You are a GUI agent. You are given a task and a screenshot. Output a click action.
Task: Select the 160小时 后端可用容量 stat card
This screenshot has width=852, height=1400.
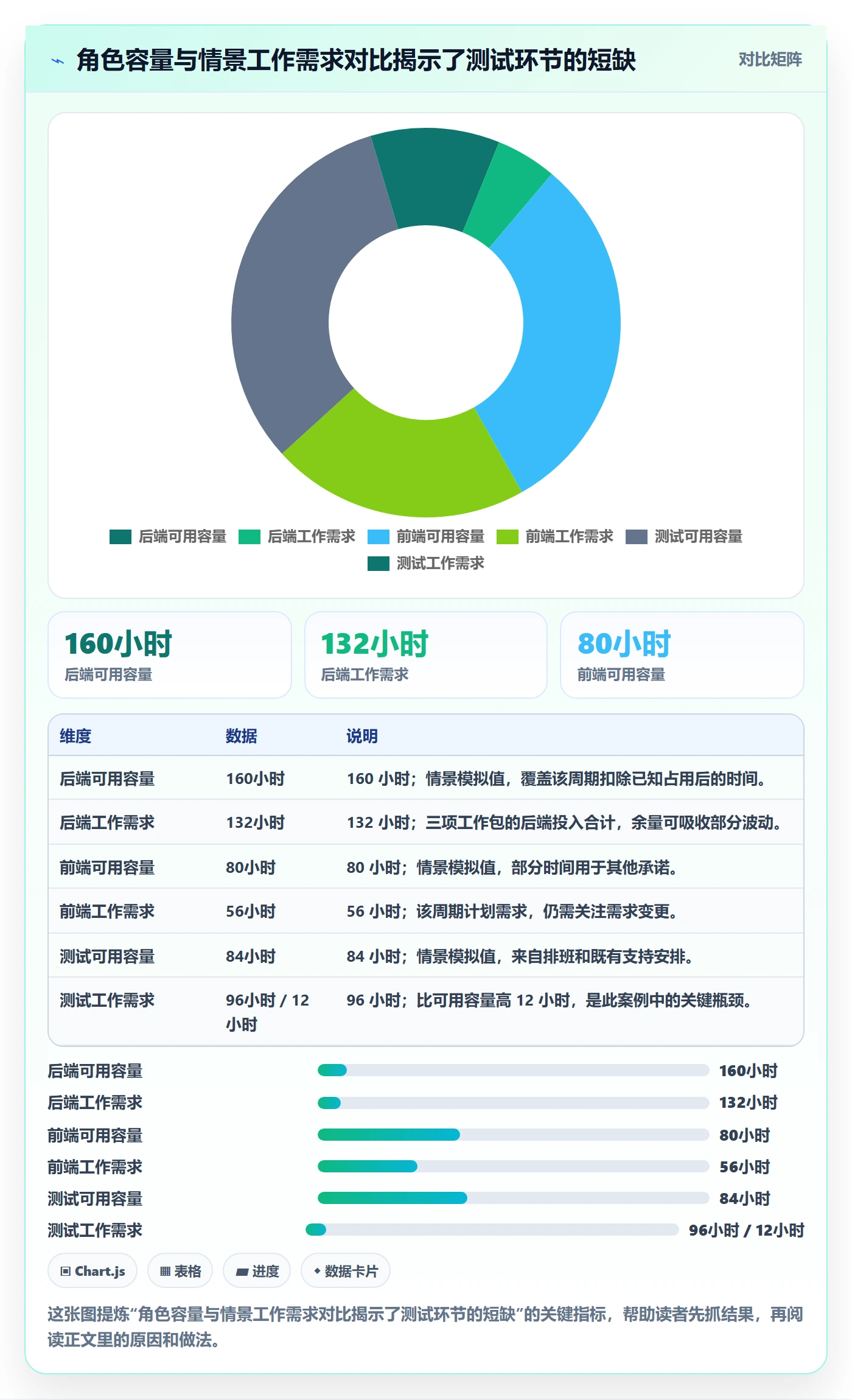pyautogui.click(x=170, y=655)
